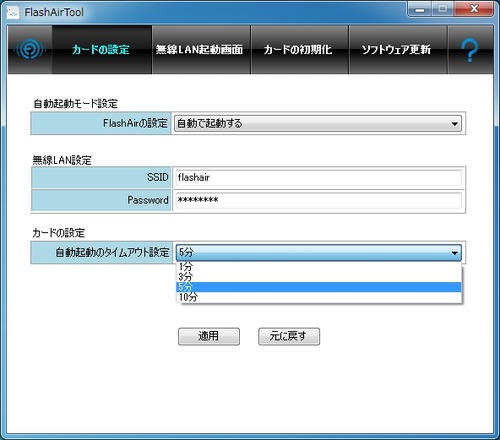Go to the カードの初期化 tab

pos(300,49)
